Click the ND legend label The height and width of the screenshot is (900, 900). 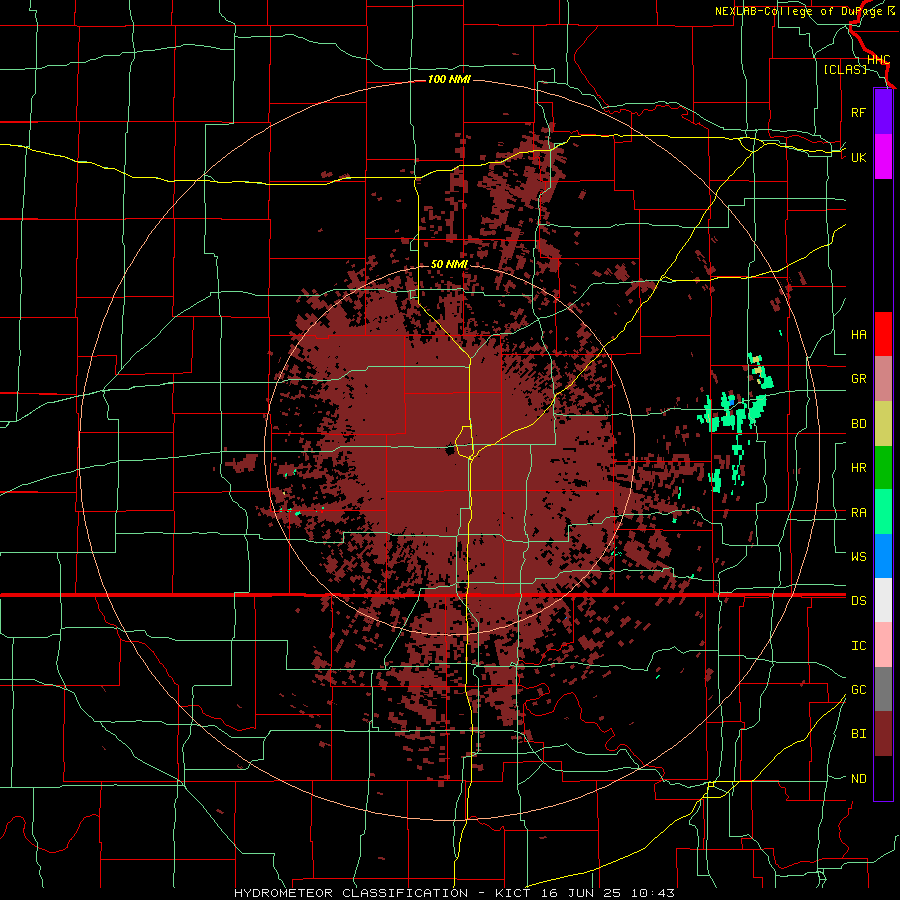coord(859,779)
